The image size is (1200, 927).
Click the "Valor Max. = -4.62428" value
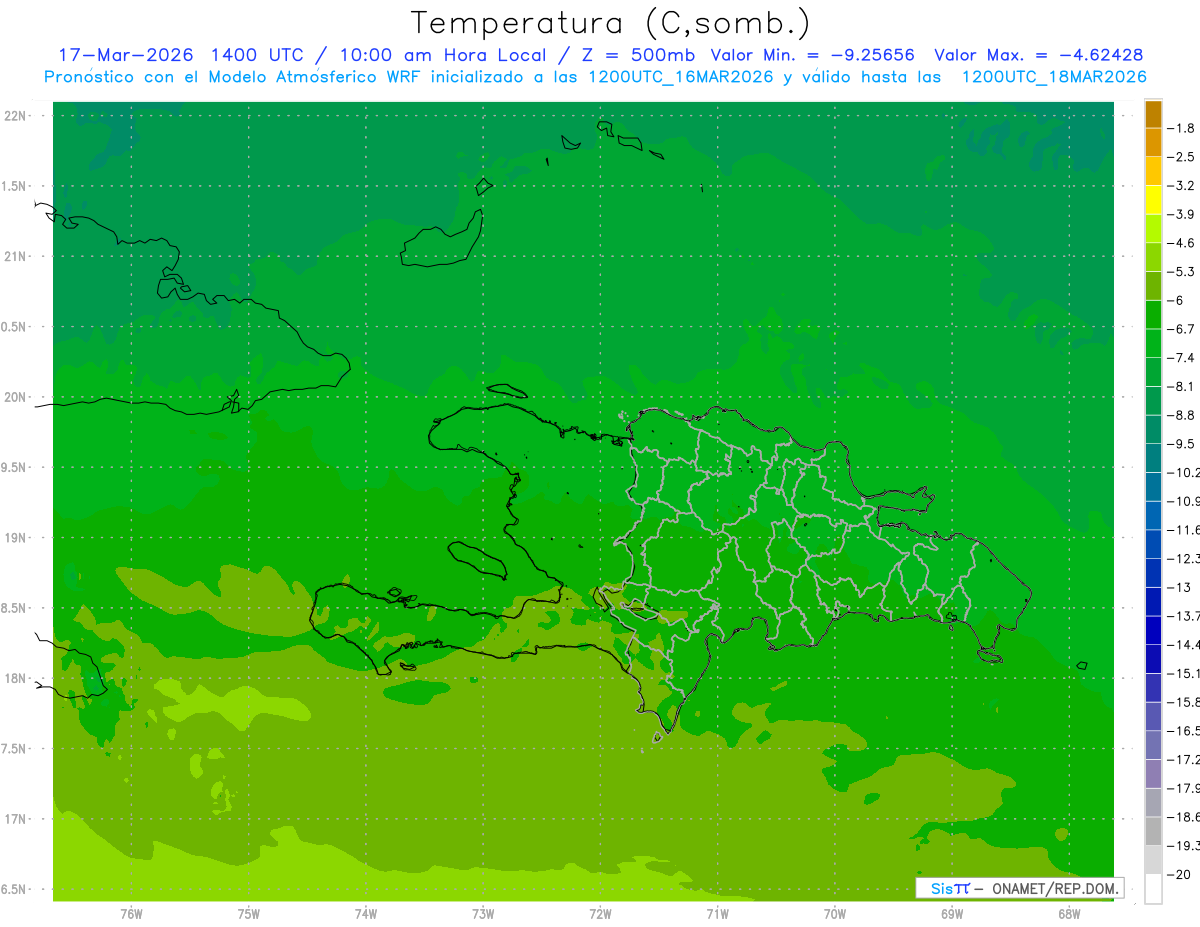tap(1039, 55)
